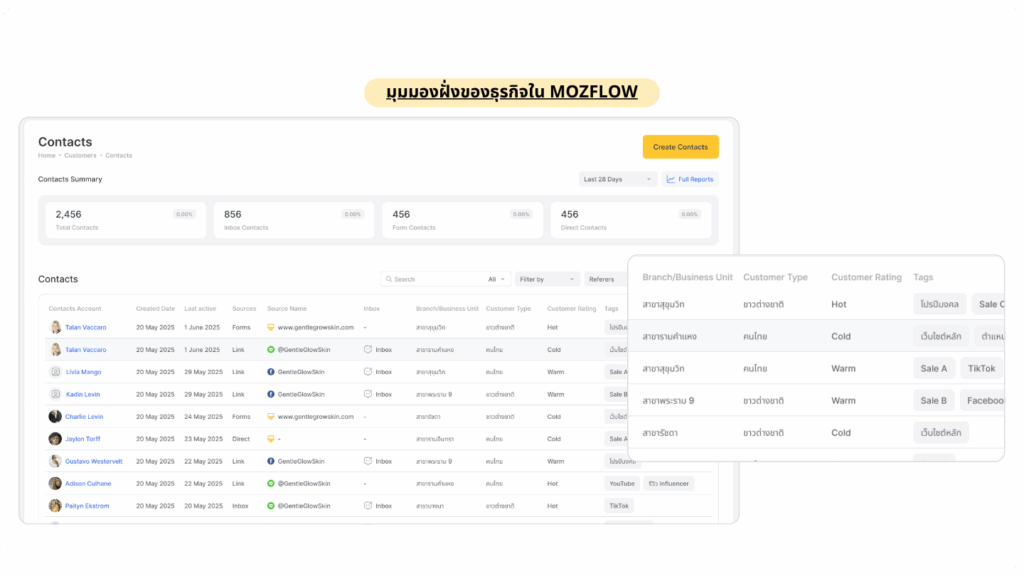The height and width of the screenshot is (576, 1024).
Task: Click the Sale B tag in the enlarged panel
Action: pyautogui.click(x=934, y=400)
